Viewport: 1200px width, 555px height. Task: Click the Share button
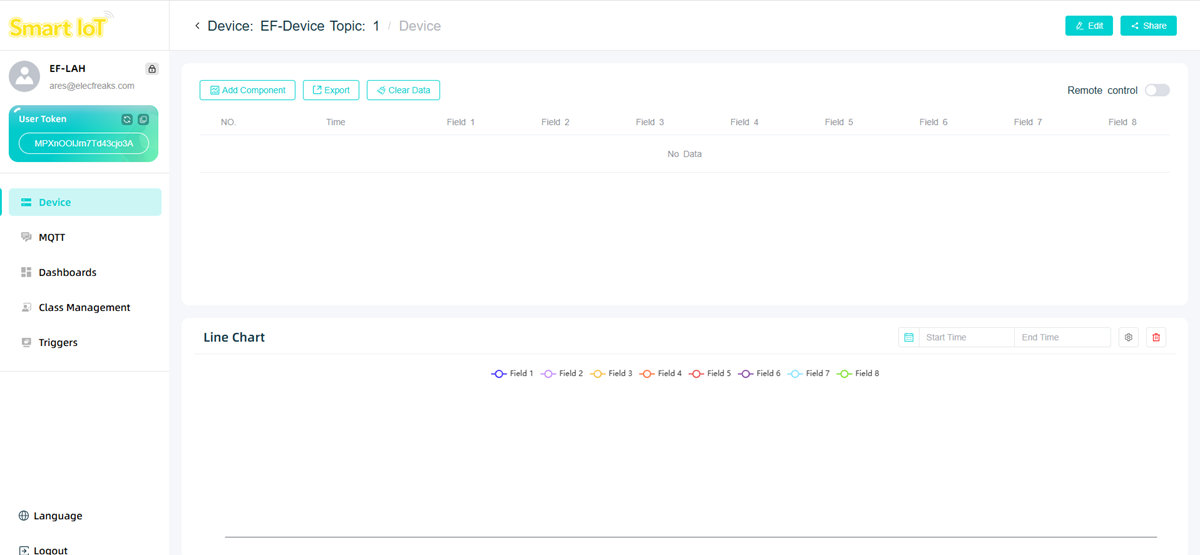coord(1148,26)
